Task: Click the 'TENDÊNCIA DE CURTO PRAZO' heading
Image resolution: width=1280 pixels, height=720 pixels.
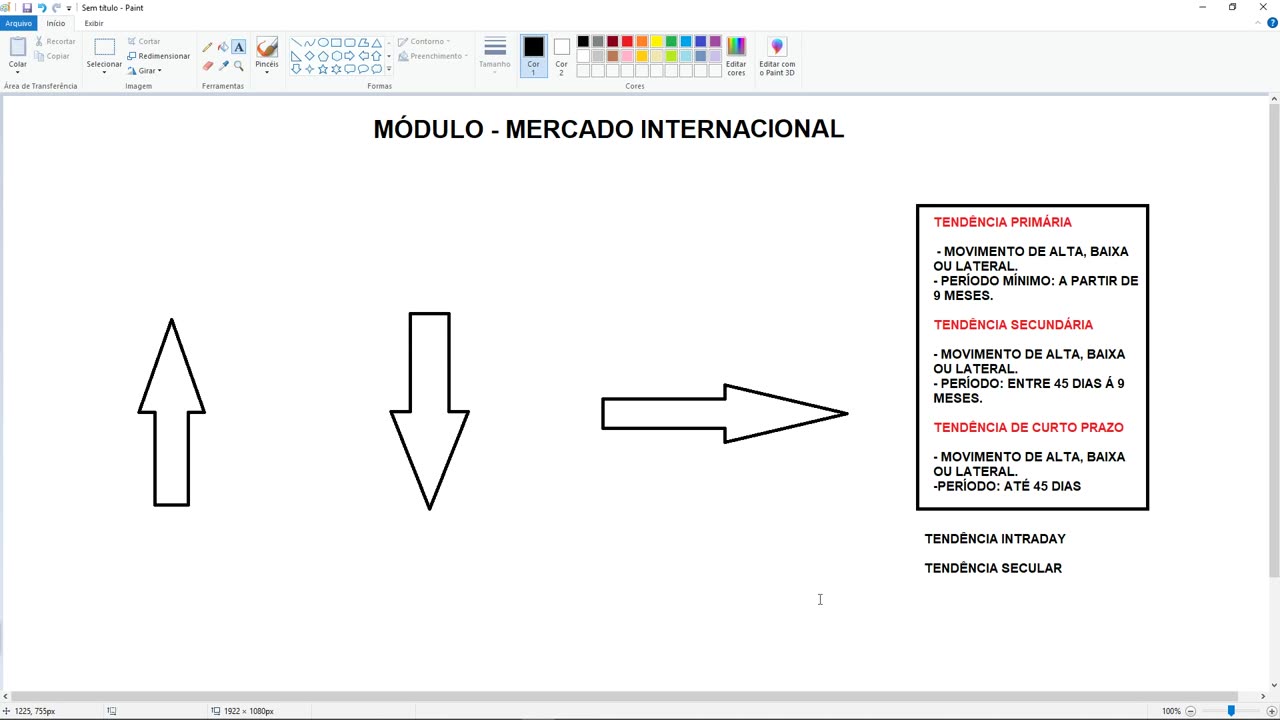Action: [x=1028, y=427]
